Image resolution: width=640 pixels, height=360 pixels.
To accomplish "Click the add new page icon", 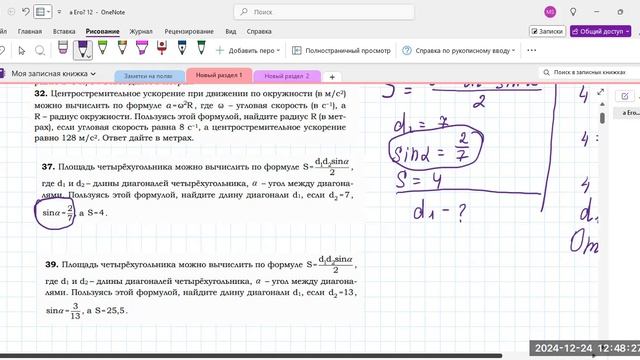I will click(624, 96).
